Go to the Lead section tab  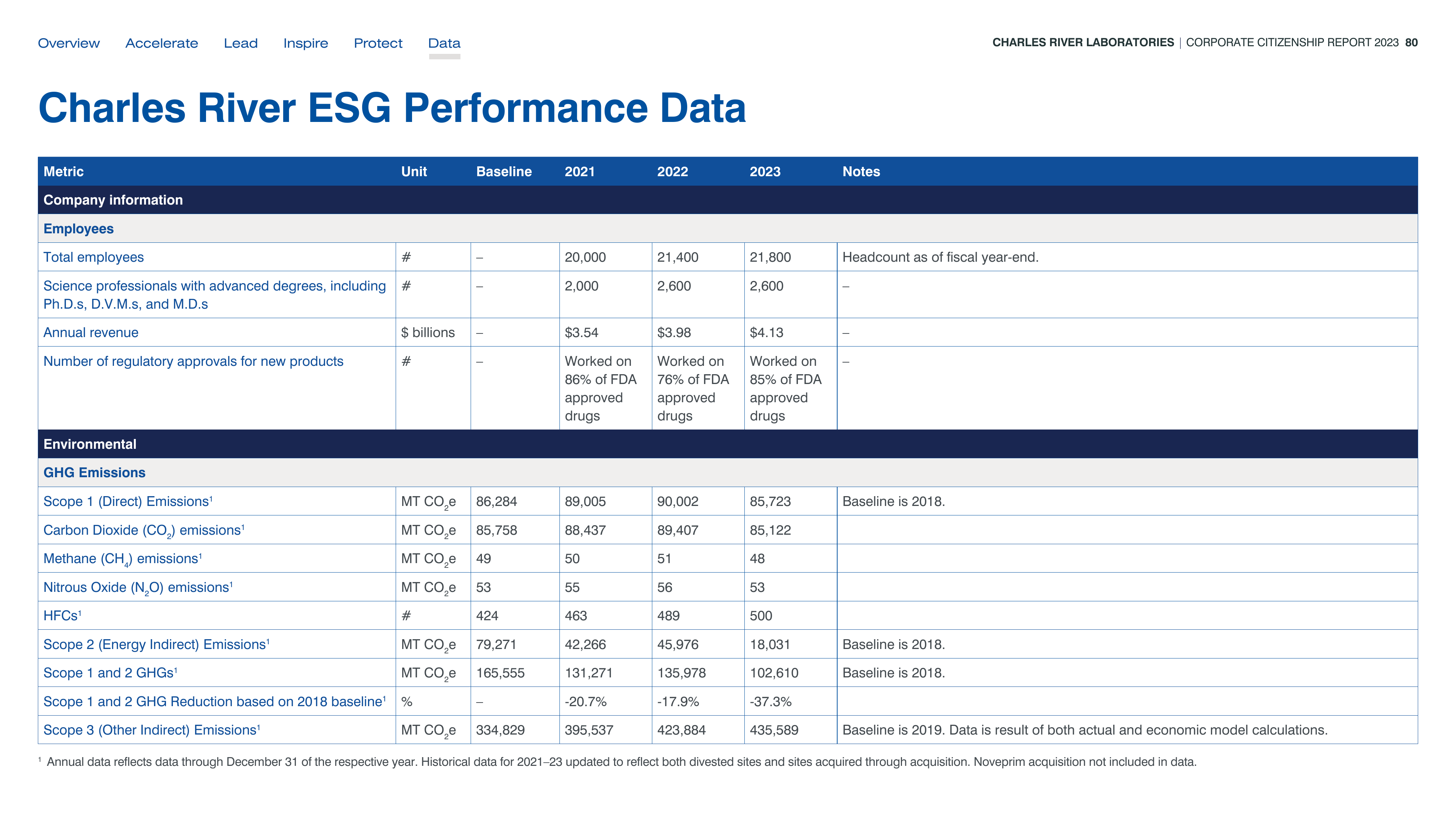tap(241, 43)
